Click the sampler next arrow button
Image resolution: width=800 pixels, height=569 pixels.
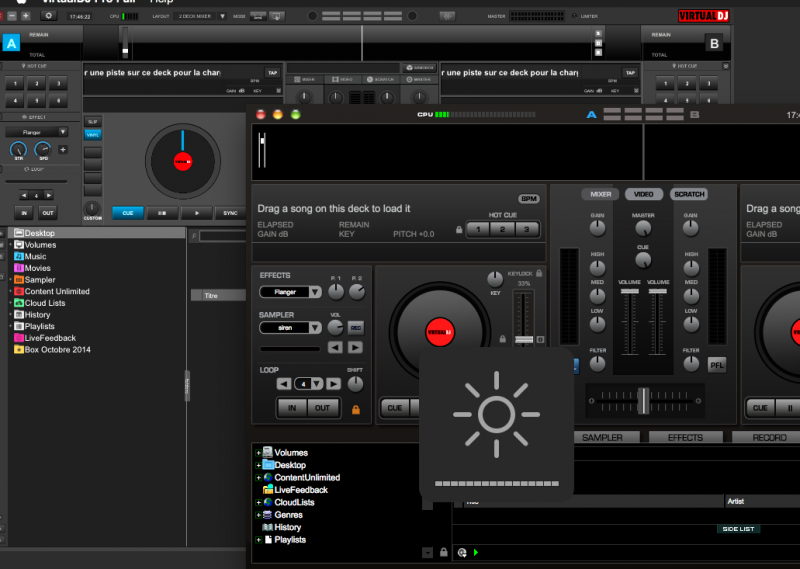tap(355, 347)
